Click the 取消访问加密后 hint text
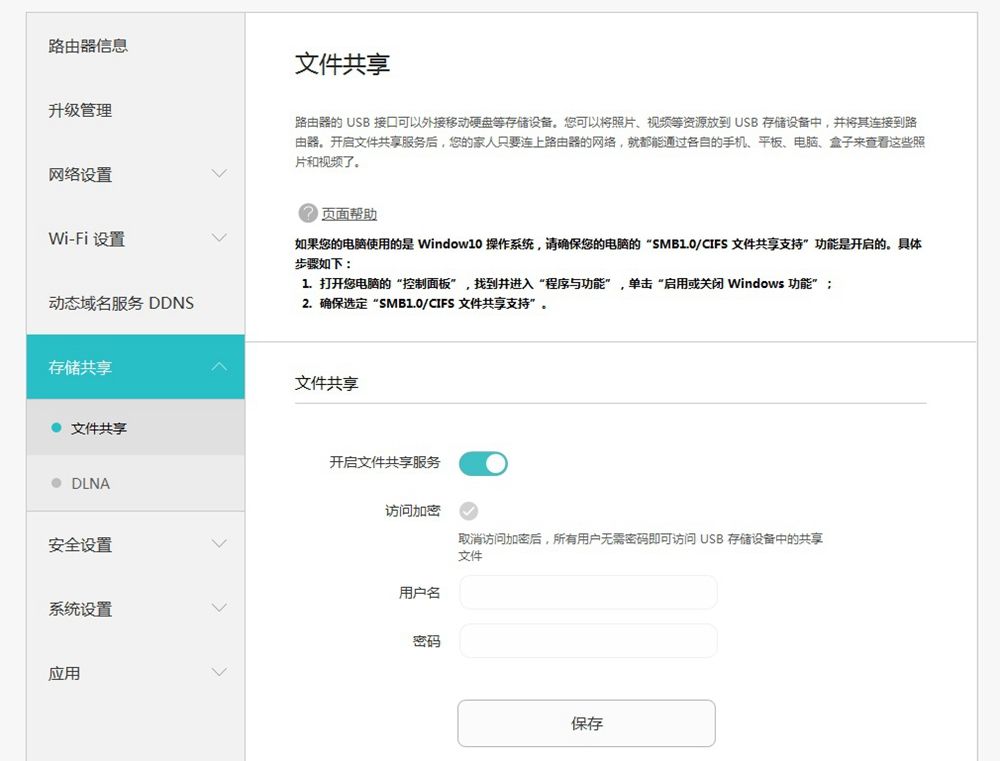 click(640, 547)
